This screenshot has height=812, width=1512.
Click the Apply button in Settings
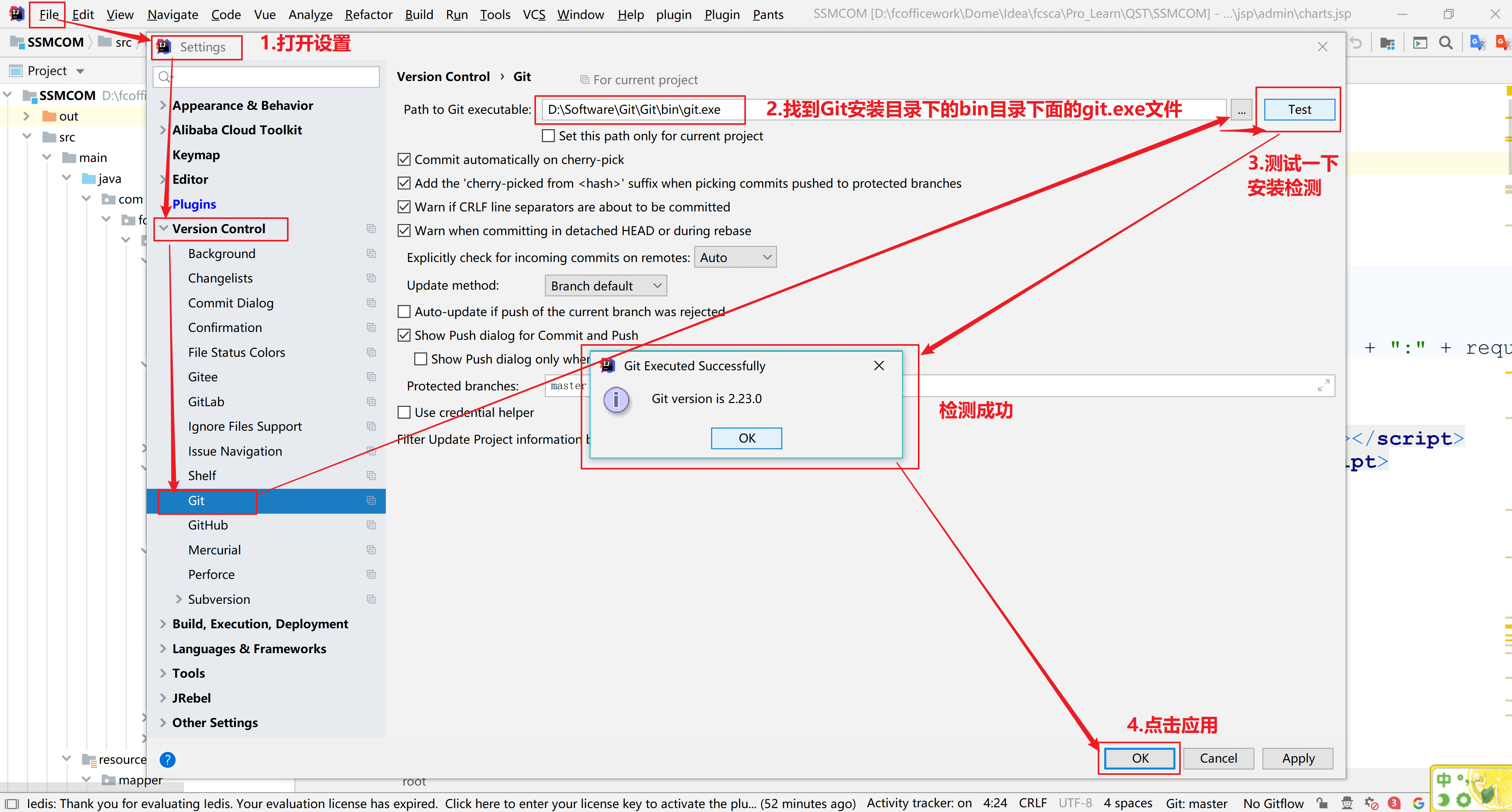(1298, 758)
